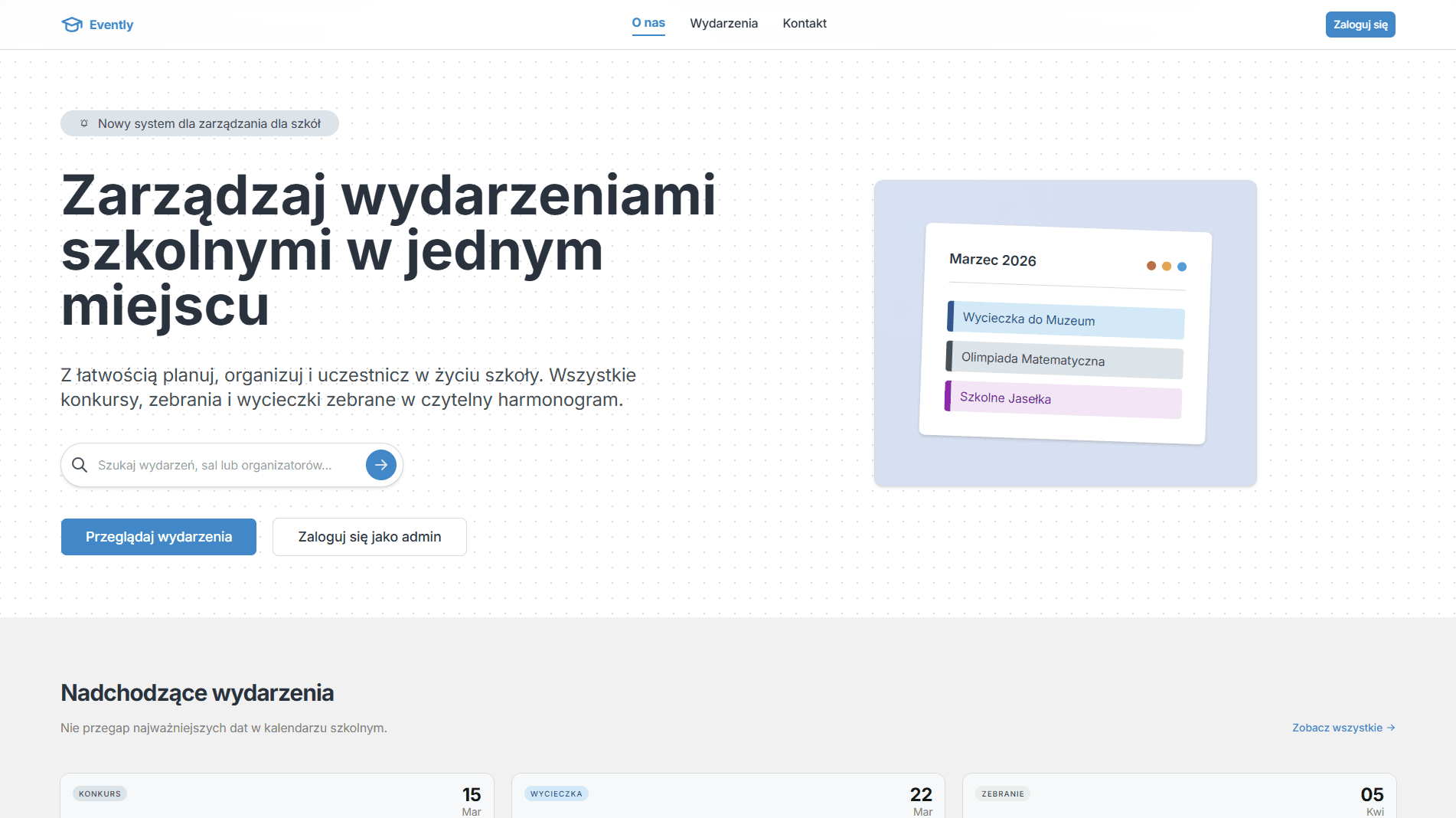
Task: Click the magnifying glass search icon
Action: pyautogui.click(x=80, y=465)
